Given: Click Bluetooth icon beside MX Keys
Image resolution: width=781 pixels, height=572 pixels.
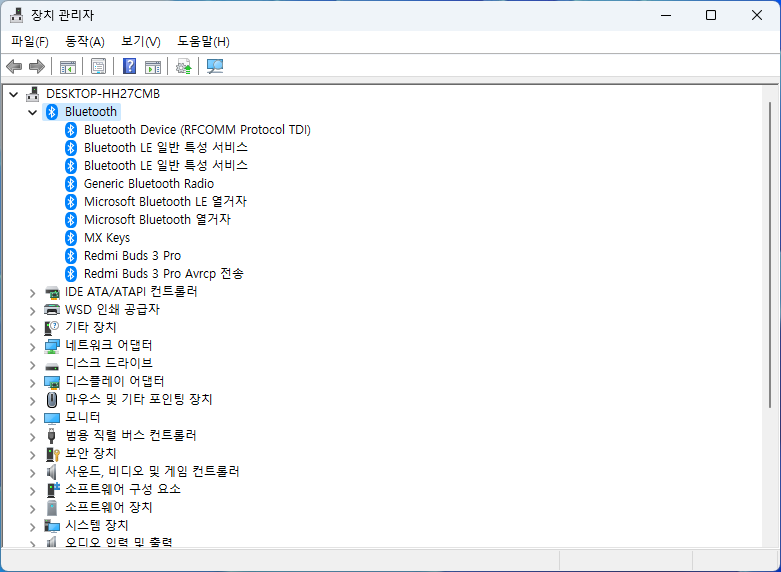Looking at the screenshot, I should pos(71,238).
